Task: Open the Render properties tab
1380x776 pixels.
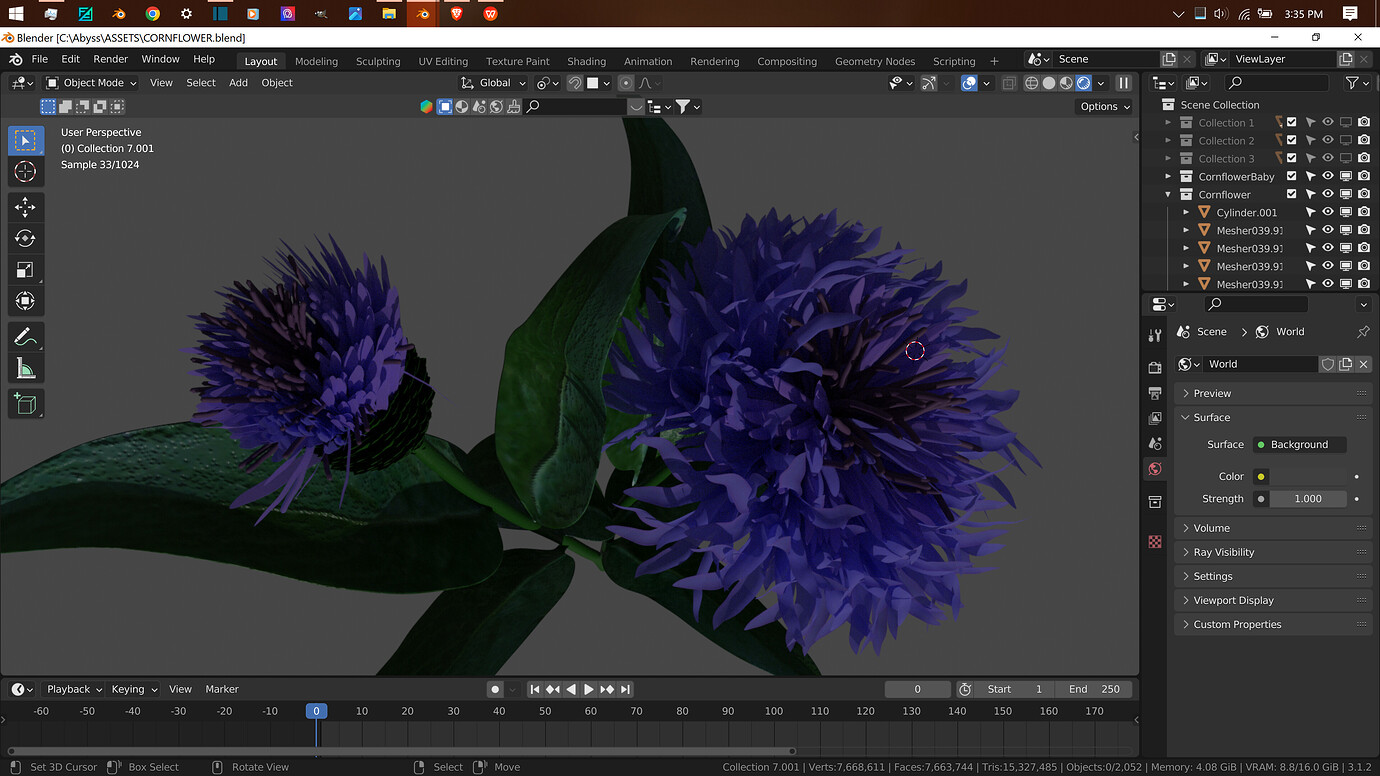Action: pos(1155,366)
